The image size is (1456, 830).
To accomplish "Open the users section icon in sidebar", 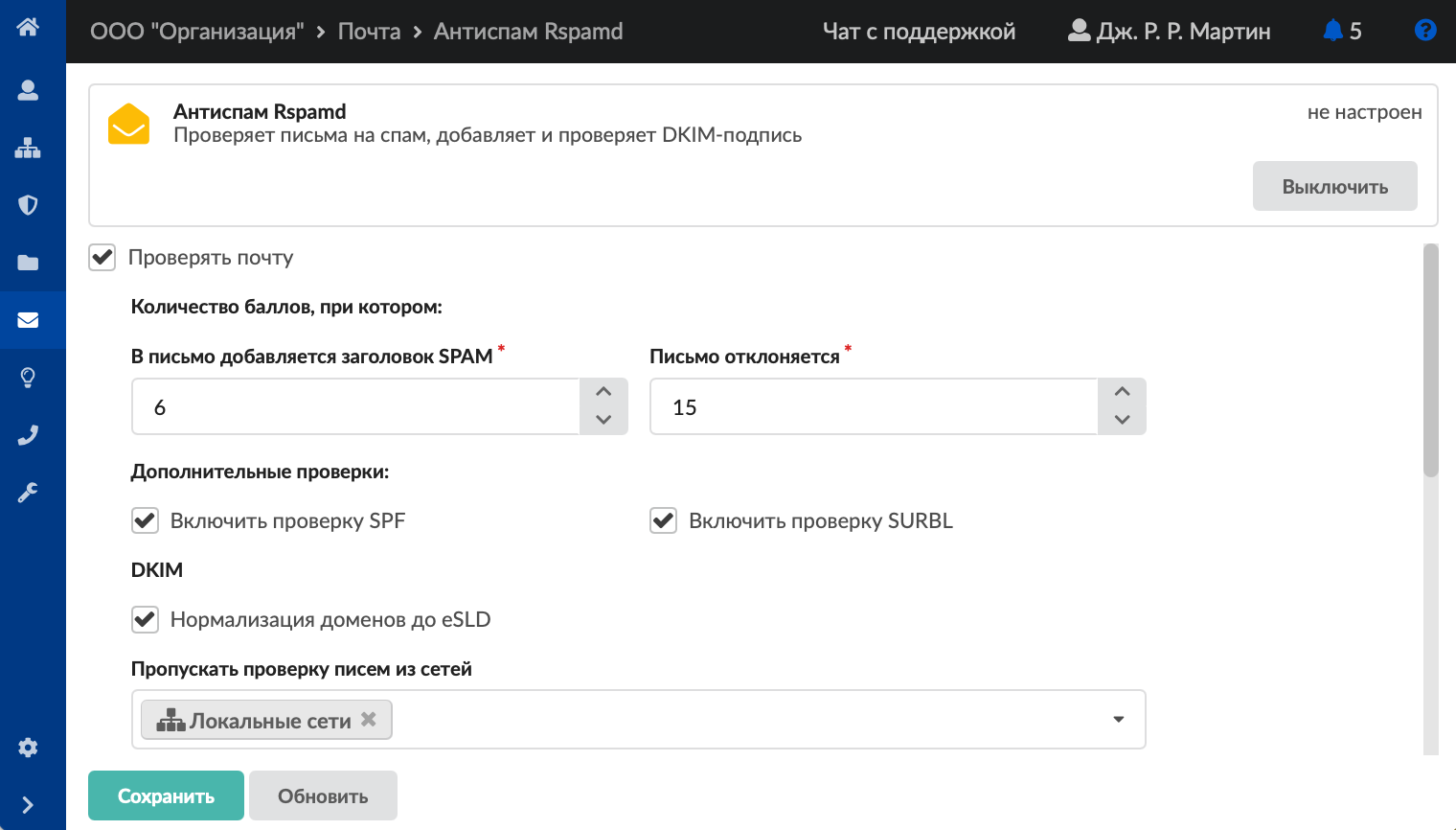I will pyautogui.click(x=28, y=90).
